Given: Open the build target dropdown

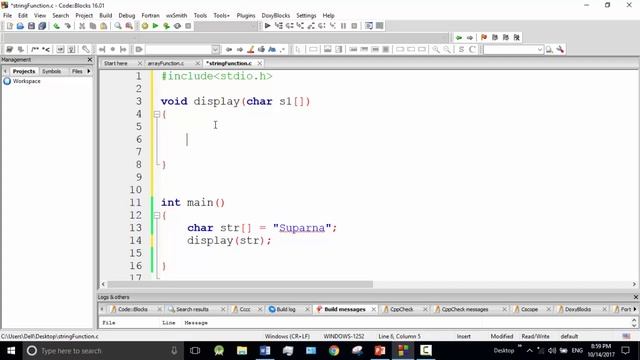Looking at the screenshot, I should [x=254, y=26].
